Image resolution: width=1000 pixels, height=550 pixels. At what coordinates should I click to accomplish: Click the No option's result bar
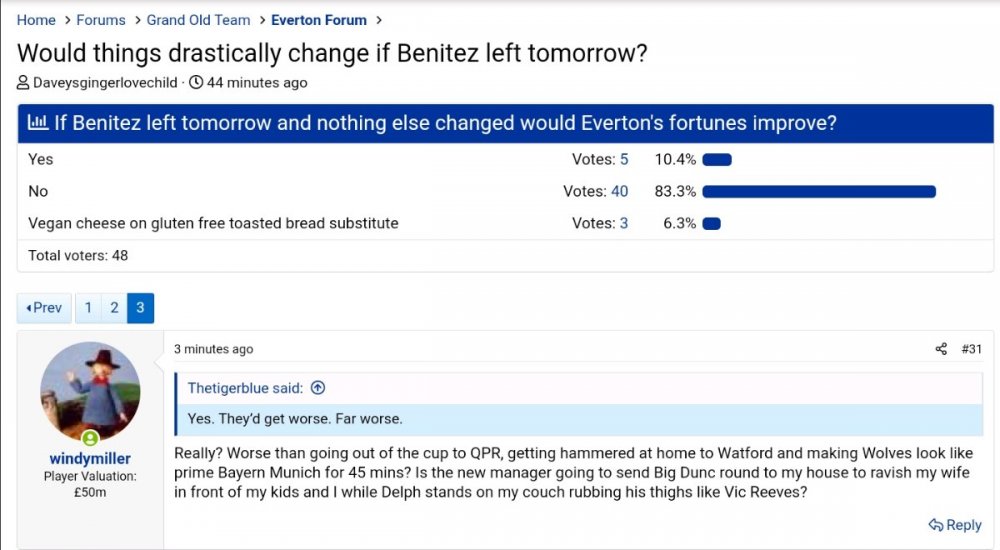tap(819, 191)
